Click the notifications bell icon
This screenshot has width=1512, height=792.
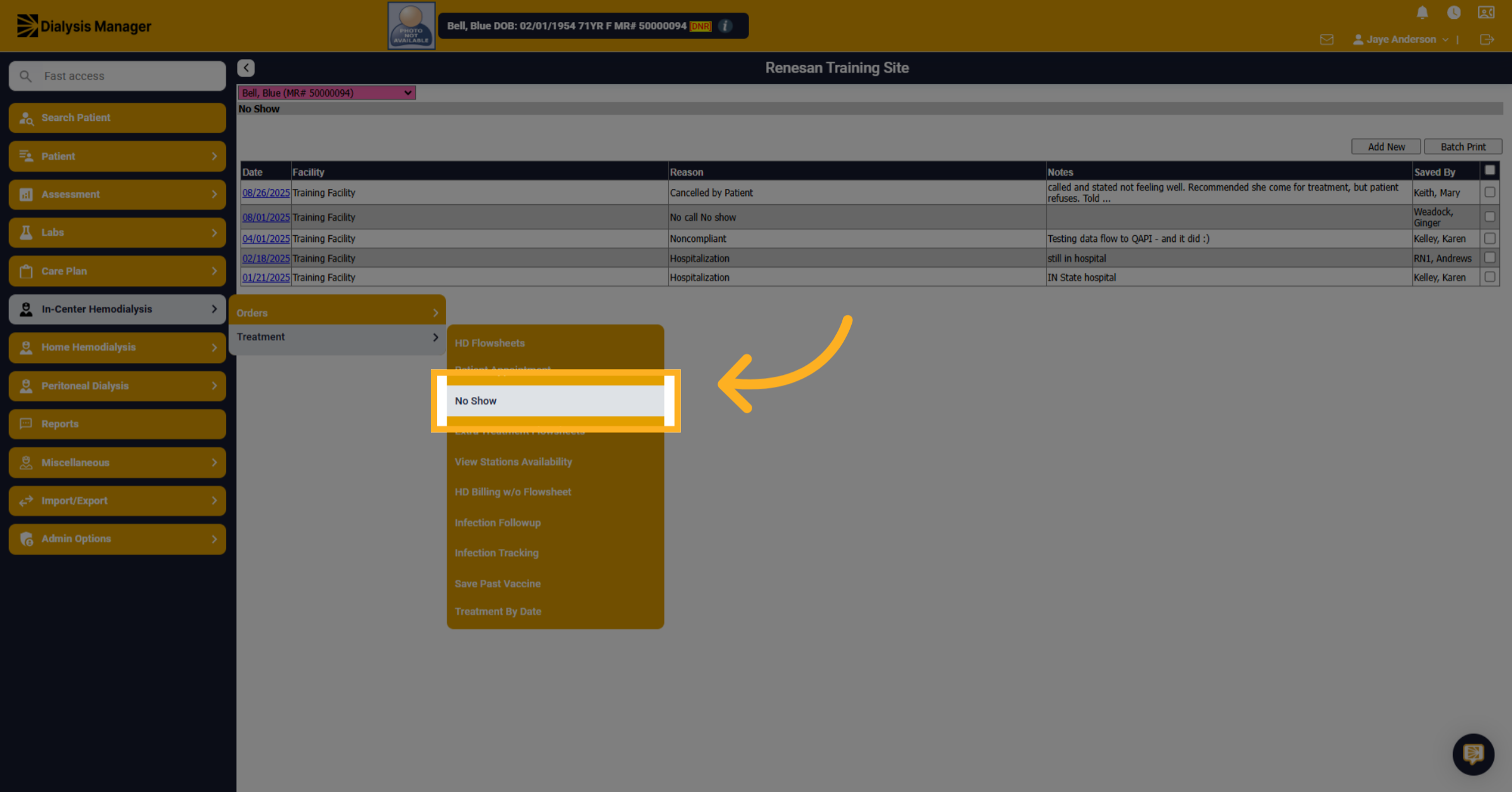click(x=1422, y=13)
